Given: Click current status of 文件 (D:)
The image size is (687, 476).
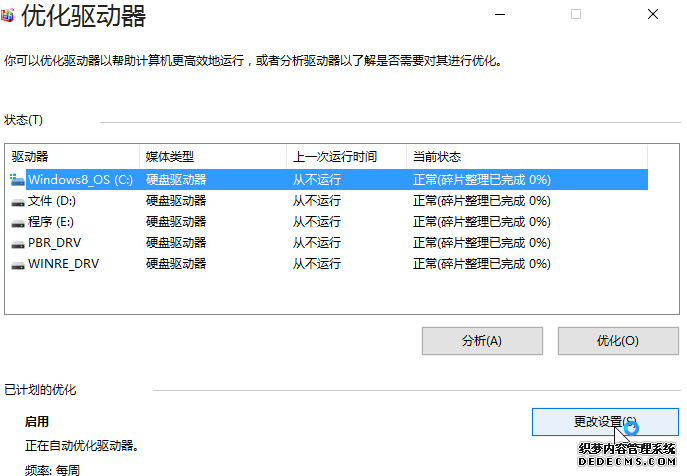Looking at the screenshot, I should [x=482, y=201].
